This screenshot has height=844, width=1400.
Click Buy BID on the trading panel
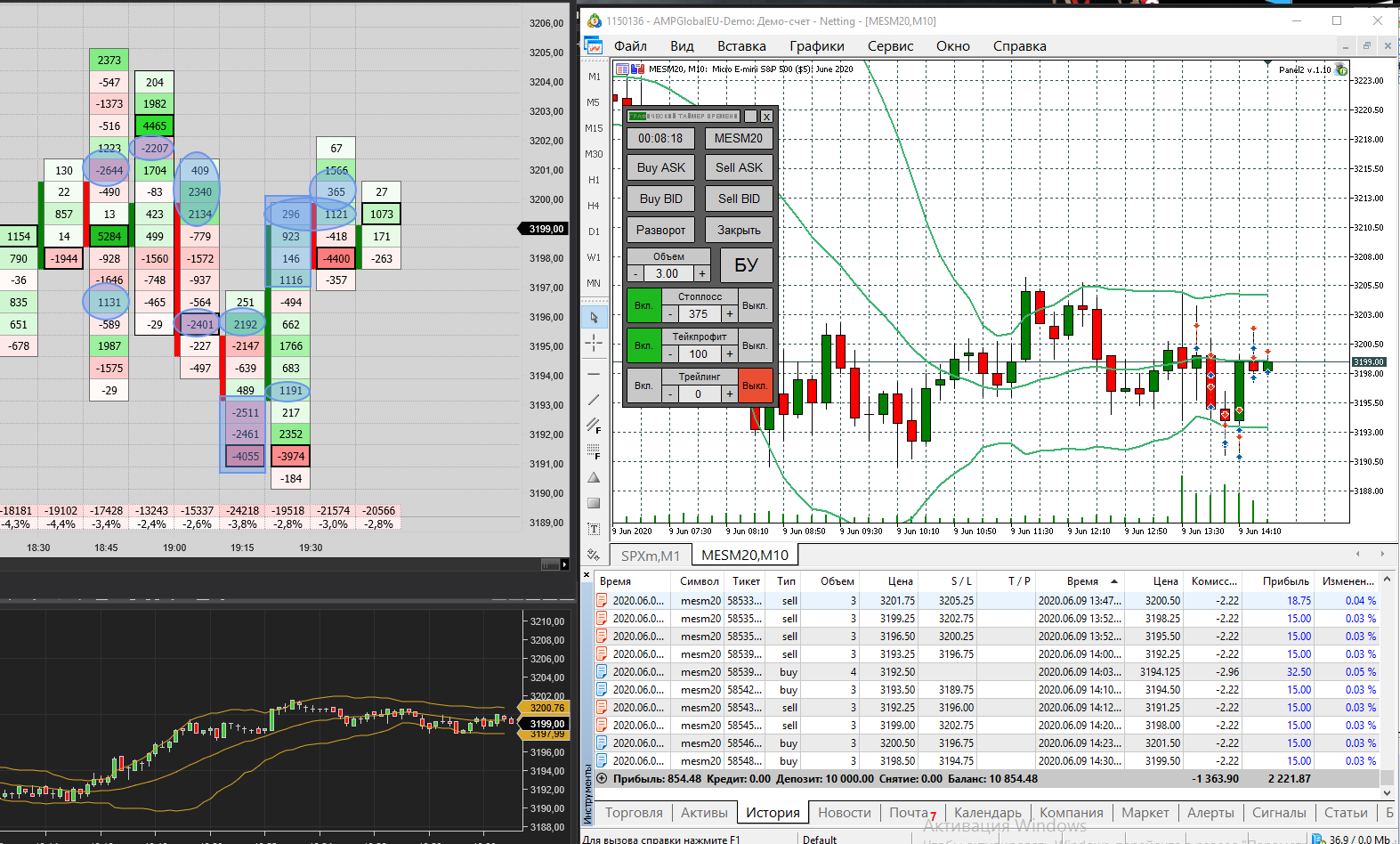660,199
